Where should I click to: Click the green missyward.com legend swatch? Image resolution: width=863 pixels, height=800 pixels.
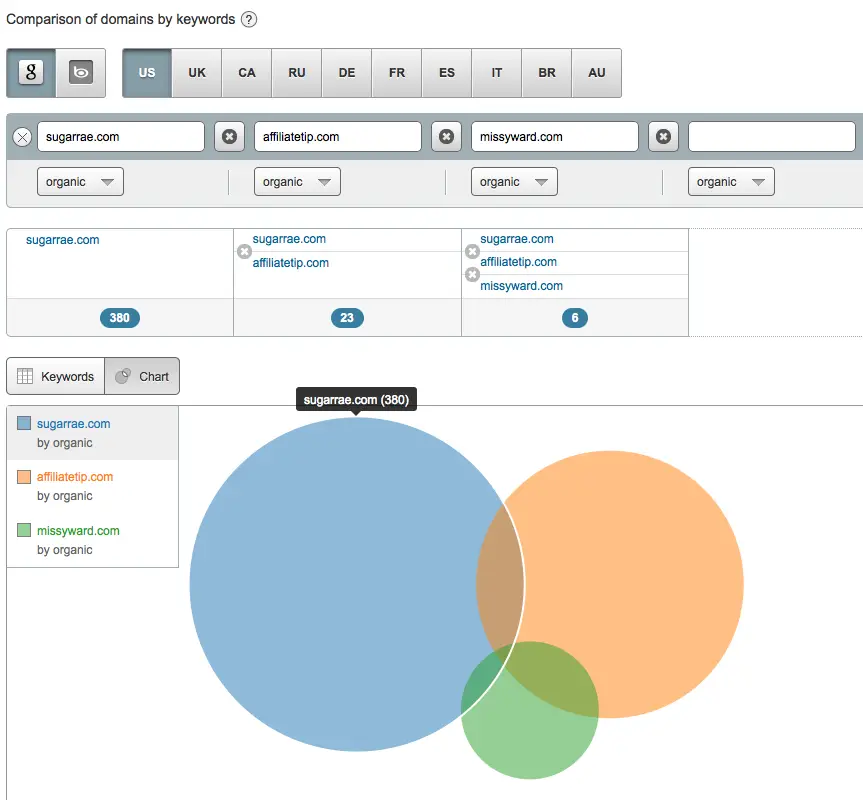click(x=24, y=530)
